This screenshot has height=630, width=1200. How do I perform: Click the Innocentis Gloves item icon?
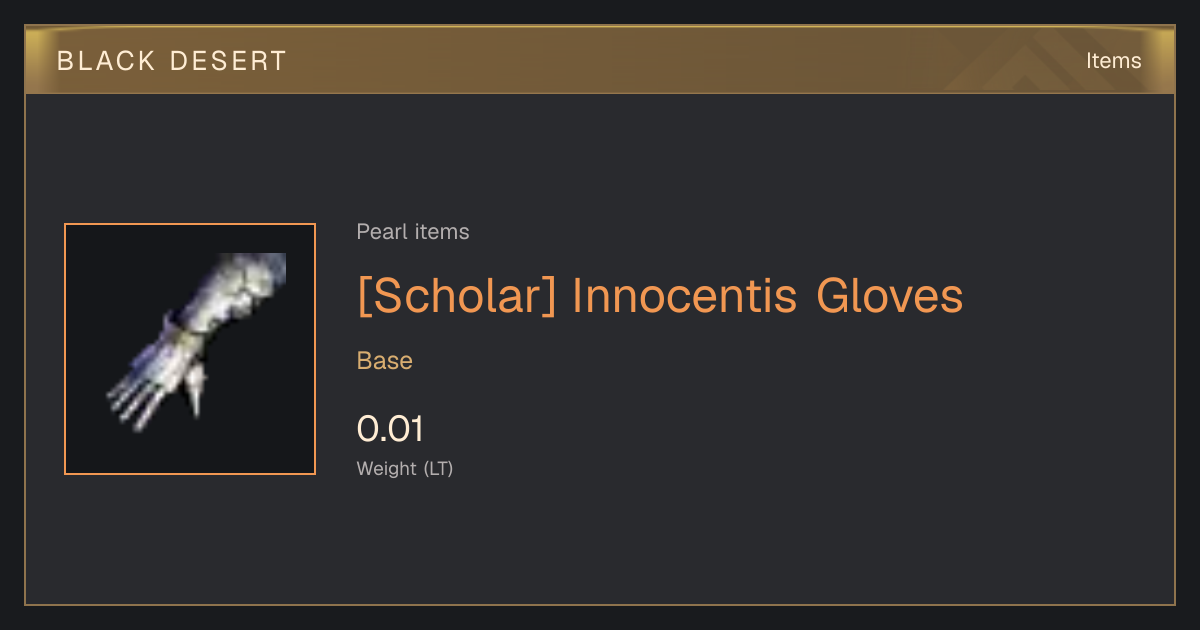(x=190, y=349)
